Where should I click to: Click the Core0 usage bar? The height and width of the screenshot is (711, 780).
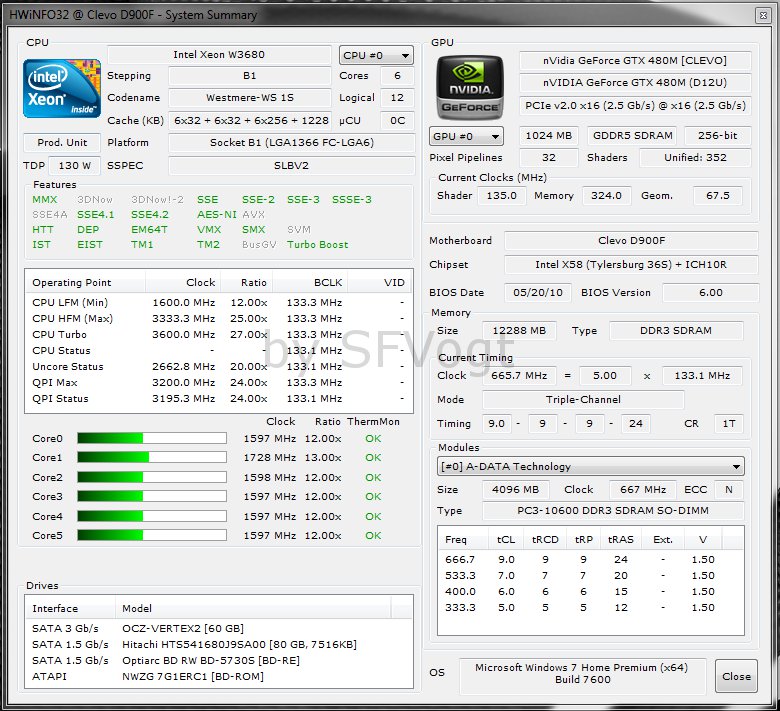152,438
